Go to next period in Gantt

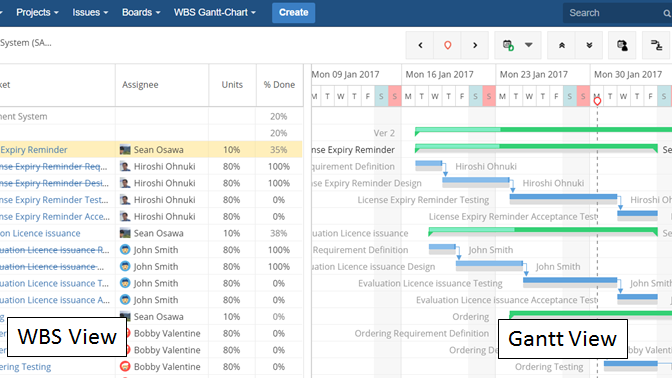[x=475, y=45]
